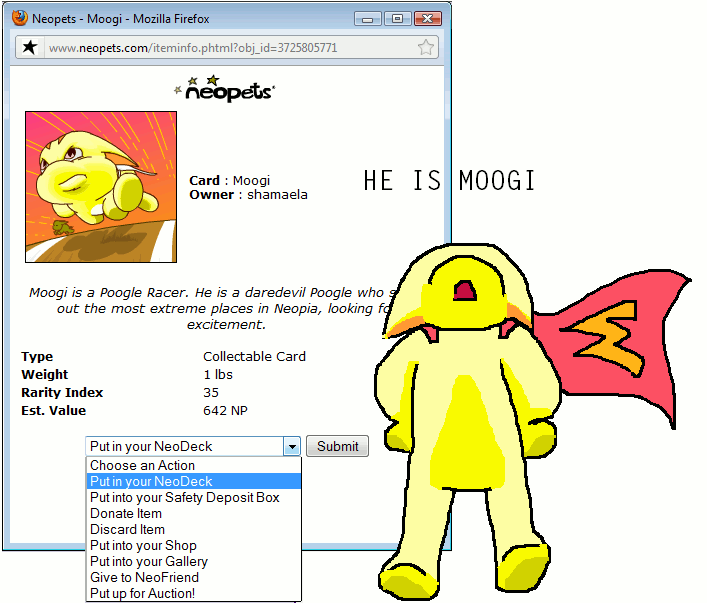The width and height of the screenshot is (707, 603).
Task: Click the card name 'Moogi'
Action: [251, 180]
